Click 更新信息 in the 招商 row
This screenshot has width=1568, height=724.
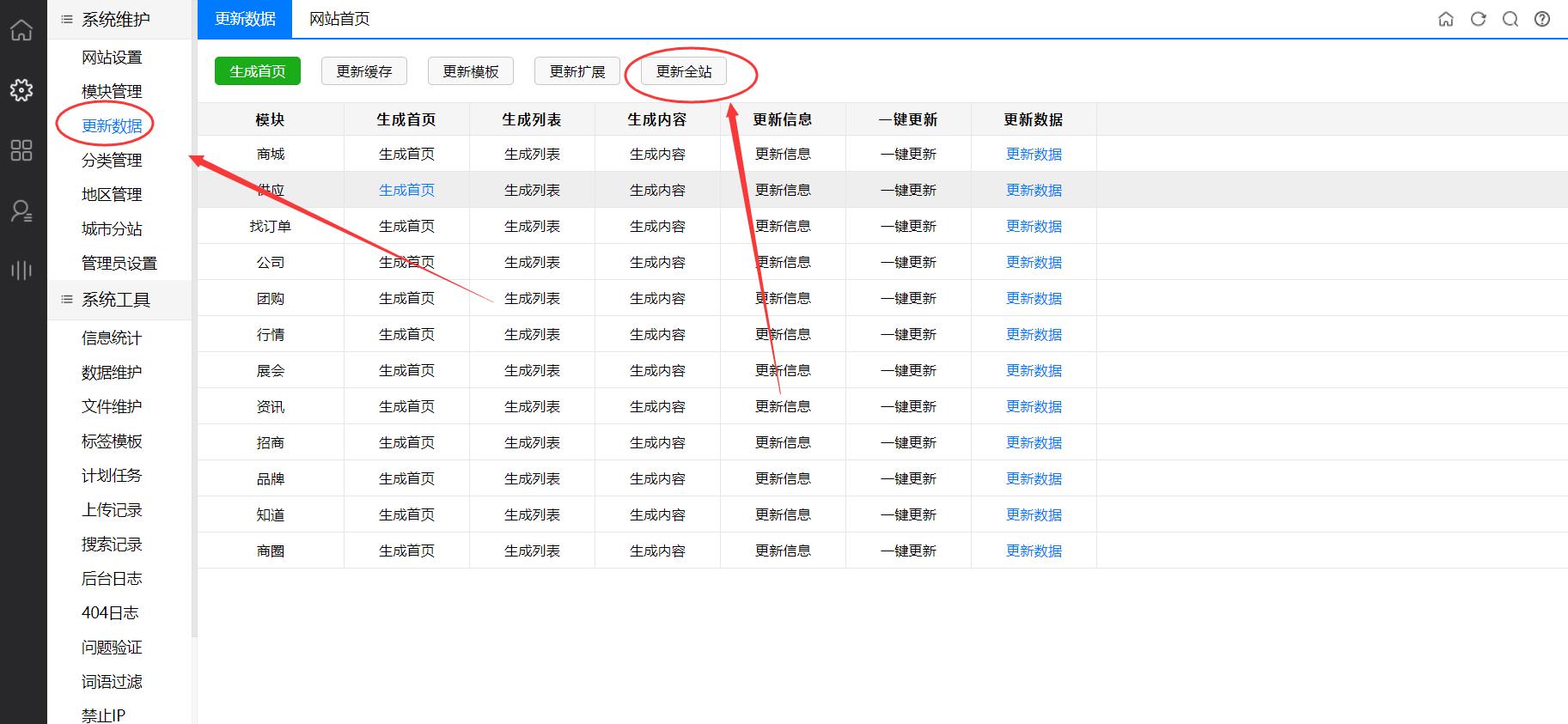point(783,443)
